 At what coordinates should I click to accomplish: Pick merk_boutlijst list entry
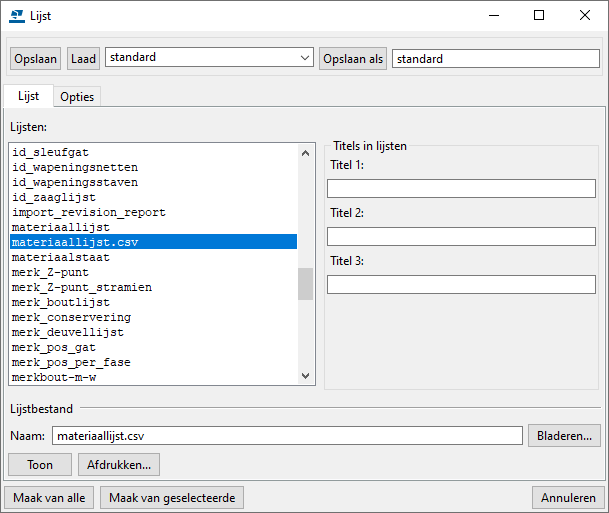coord(61,302)
